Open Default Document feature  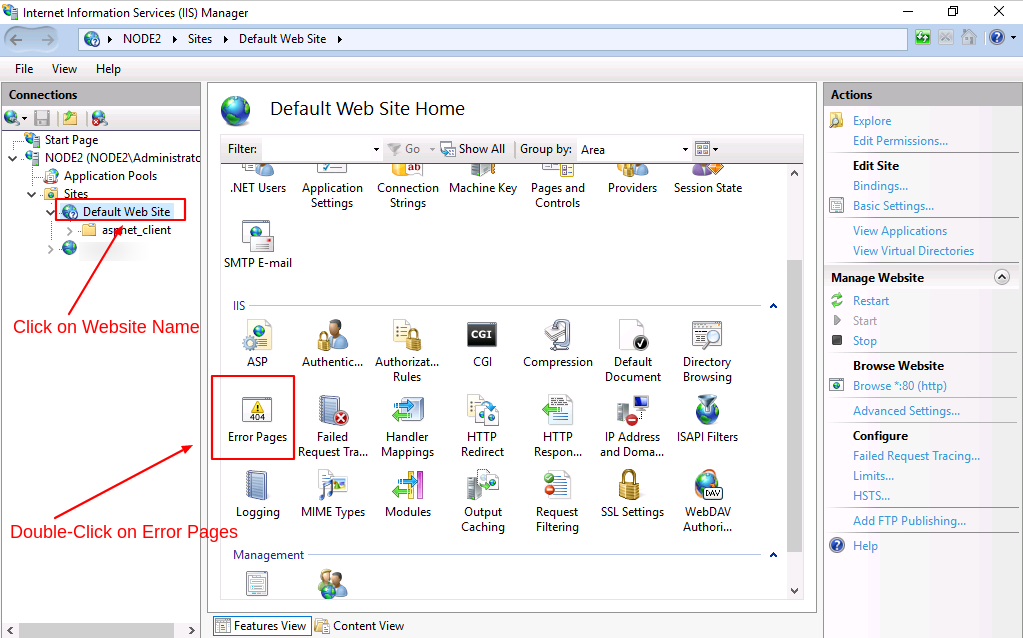click(632, 351)
